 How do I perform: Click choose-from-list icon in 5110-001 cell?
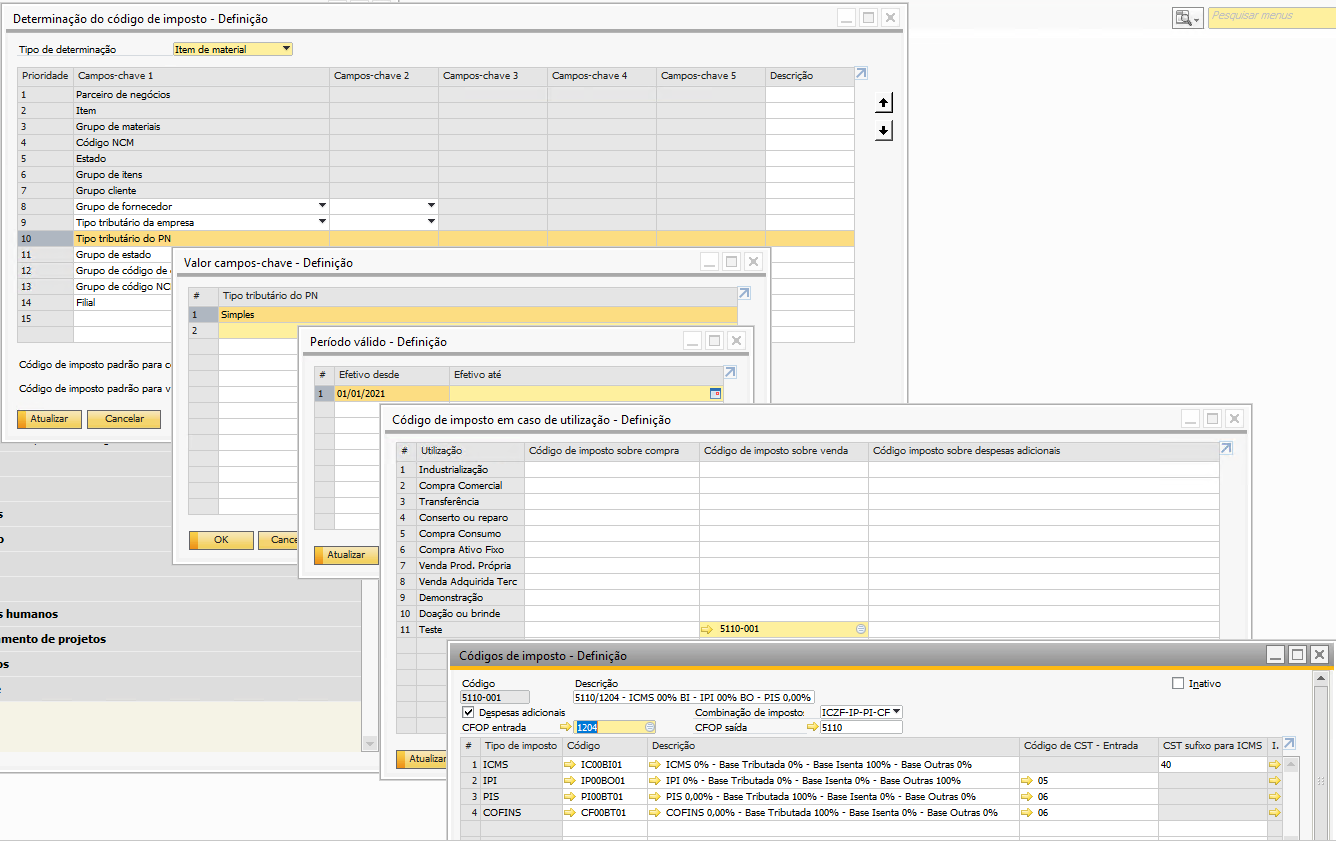point(860,629)
